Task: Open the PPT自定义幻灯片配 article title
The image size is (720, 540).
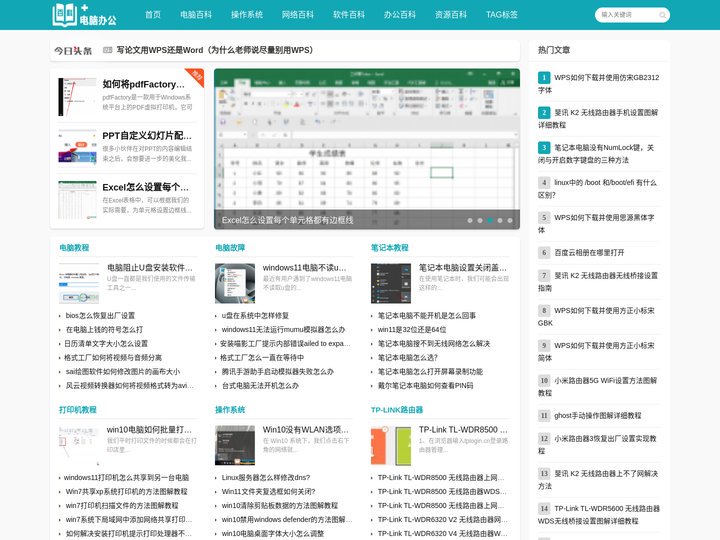Action: tap(147, 136)
